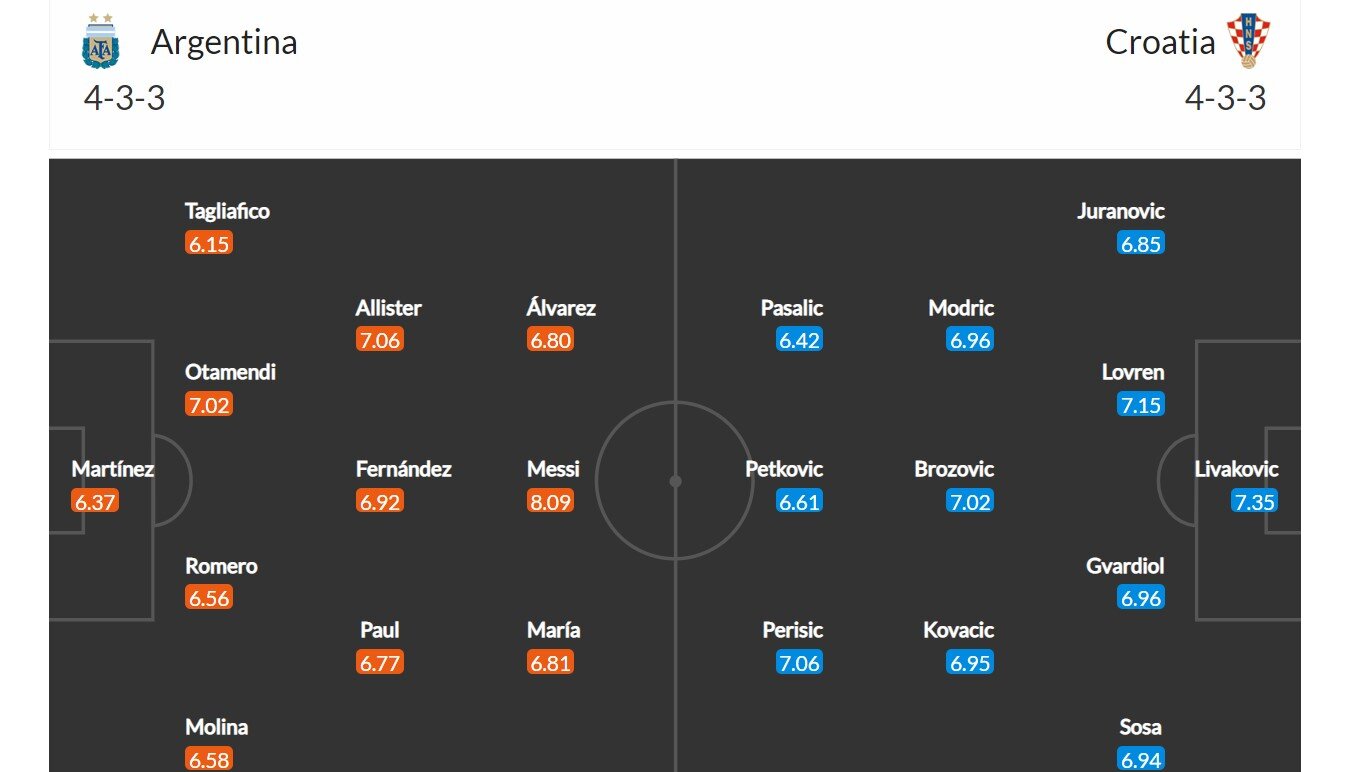Viewport: 1350px width, 772px height.
Task: Click Brozovic's player name
Action: click(954, 469)
